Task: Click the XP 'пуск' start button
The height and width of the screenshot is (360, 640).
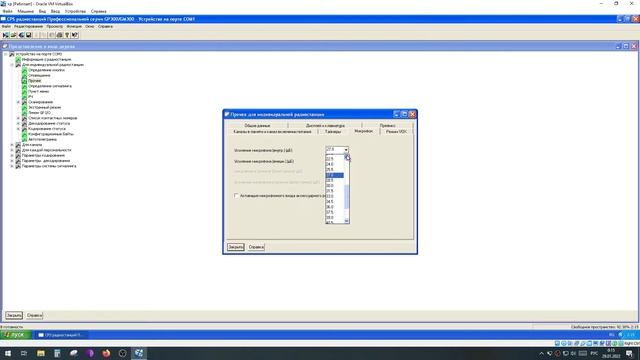Action: 16,335
